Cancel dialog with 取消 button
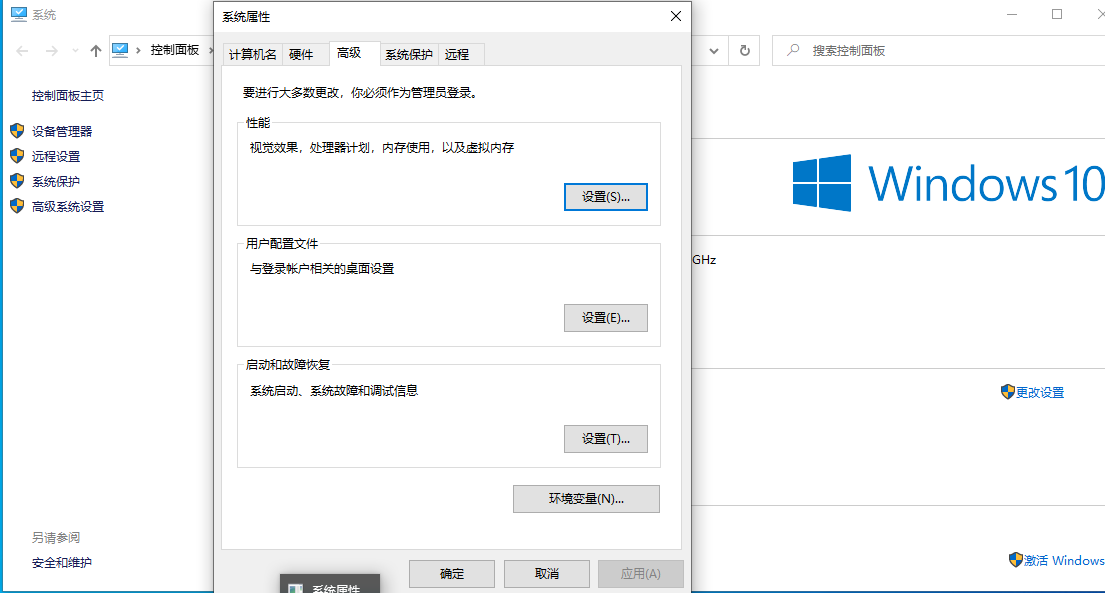 [547, 574]
